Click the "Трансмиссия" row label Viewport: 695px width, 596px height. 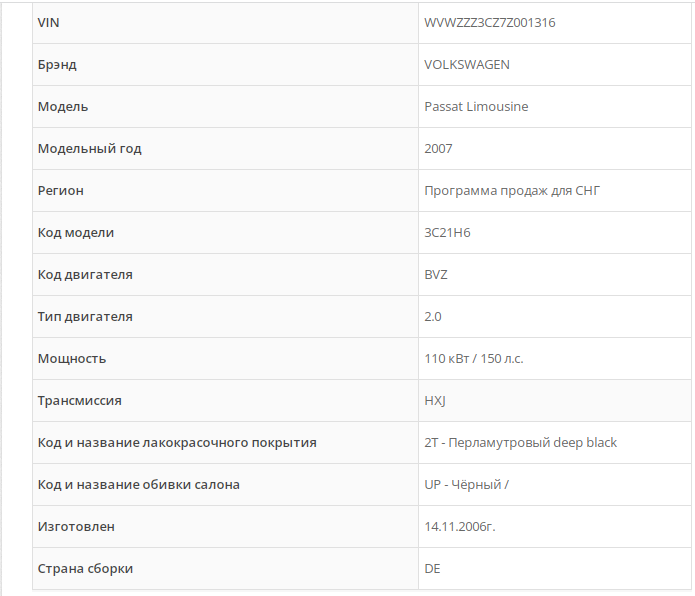[x=79, y=400]
